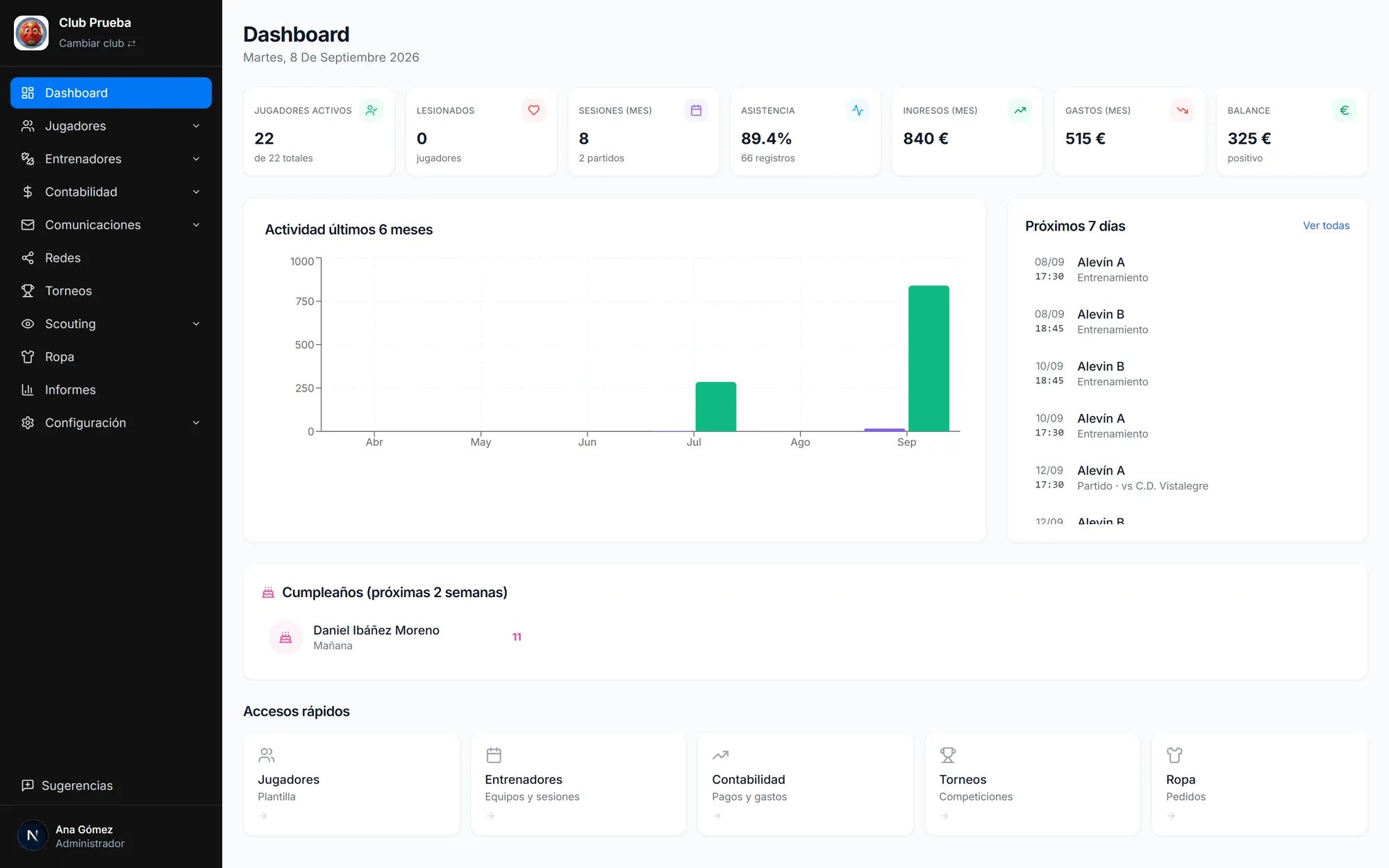The image size is (1389, 868).
Task: Click the pulse icon on Asistencia card
Action: pyautogui.click(x=858, y=110)
